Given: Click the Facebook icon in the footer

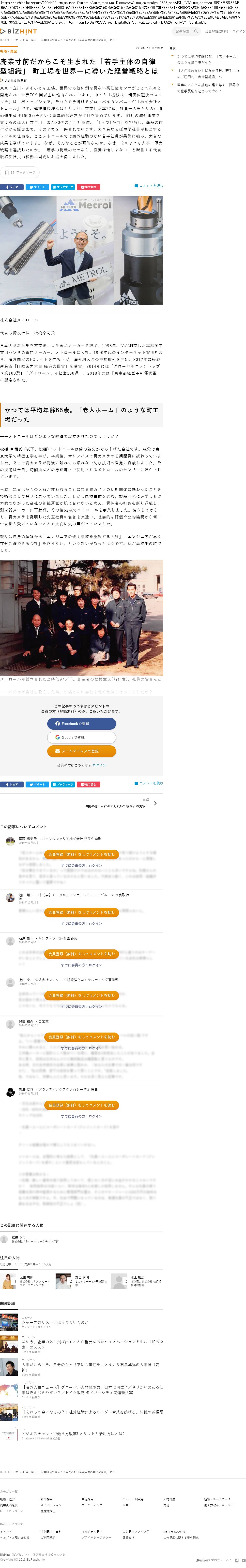Looking at the screenshot, I should 236,1560.
